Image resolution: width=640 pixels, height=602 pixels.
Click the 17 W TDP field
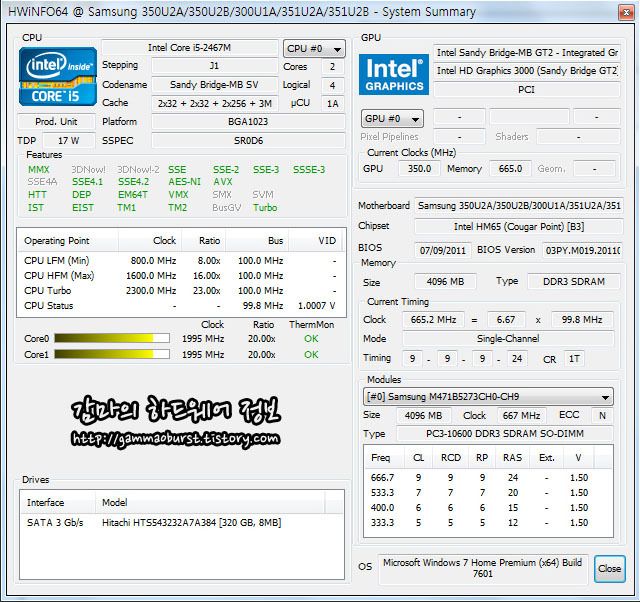pos(69,140)
